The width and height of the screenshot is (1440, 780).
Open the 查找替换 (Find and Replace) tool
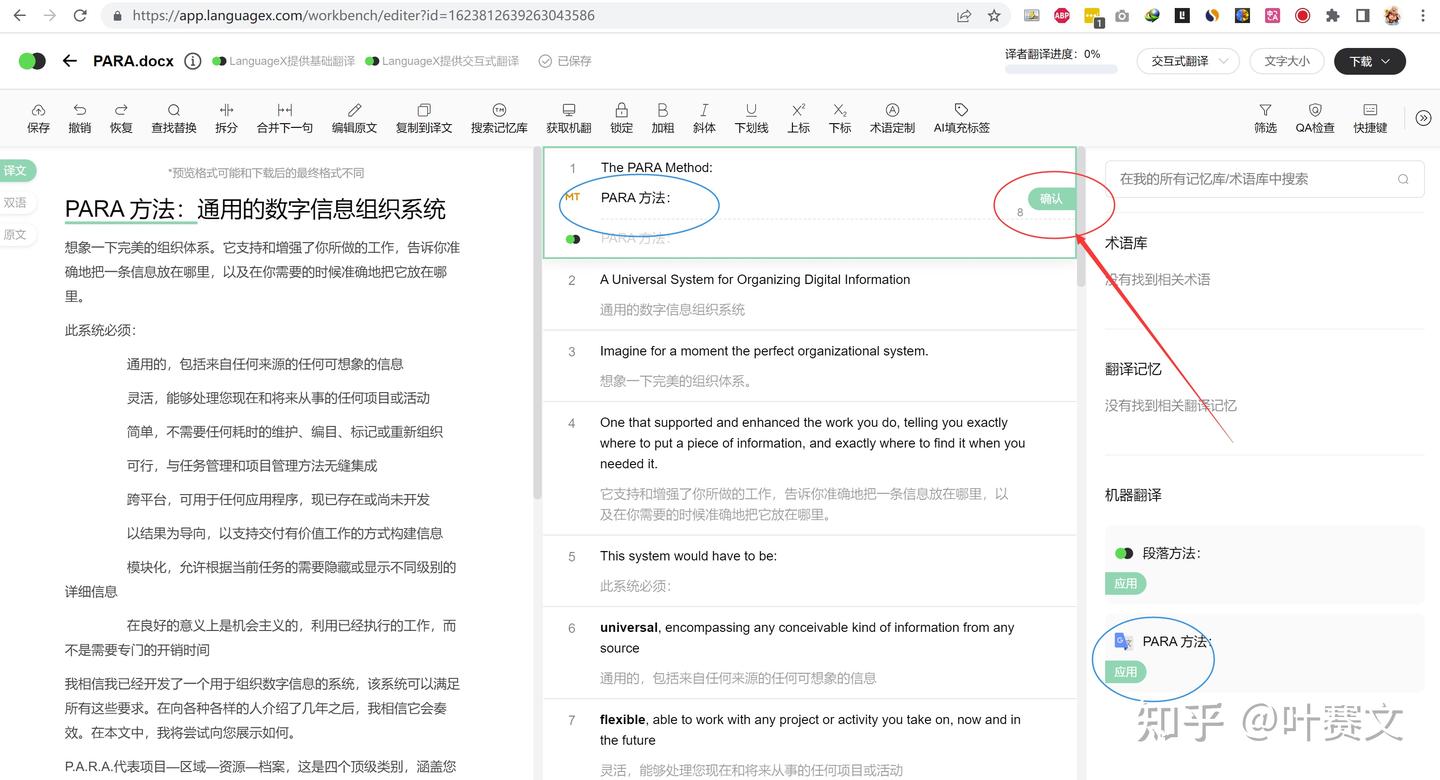click(x=173, y=117)
